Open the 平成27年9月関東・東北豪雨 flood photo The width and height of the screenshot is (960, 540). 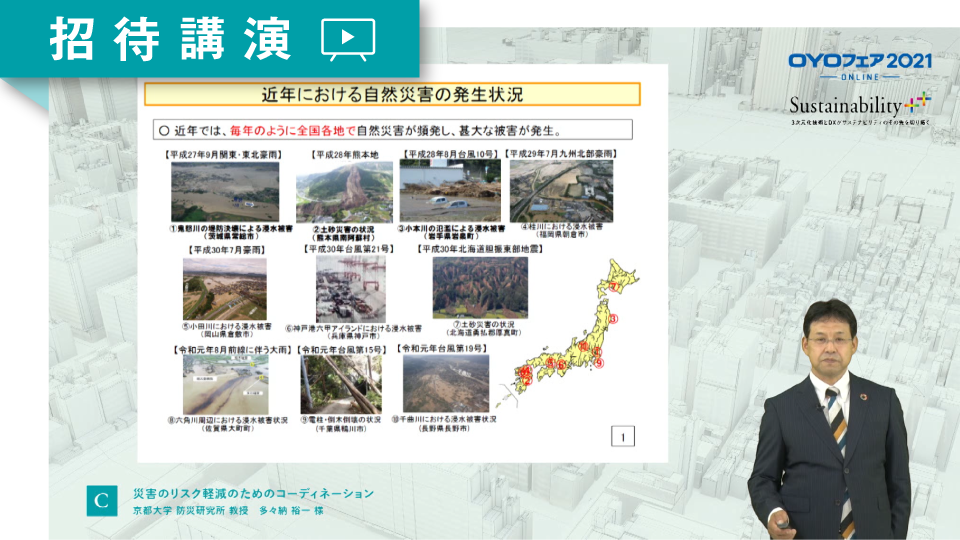click(x=225, y=192)
